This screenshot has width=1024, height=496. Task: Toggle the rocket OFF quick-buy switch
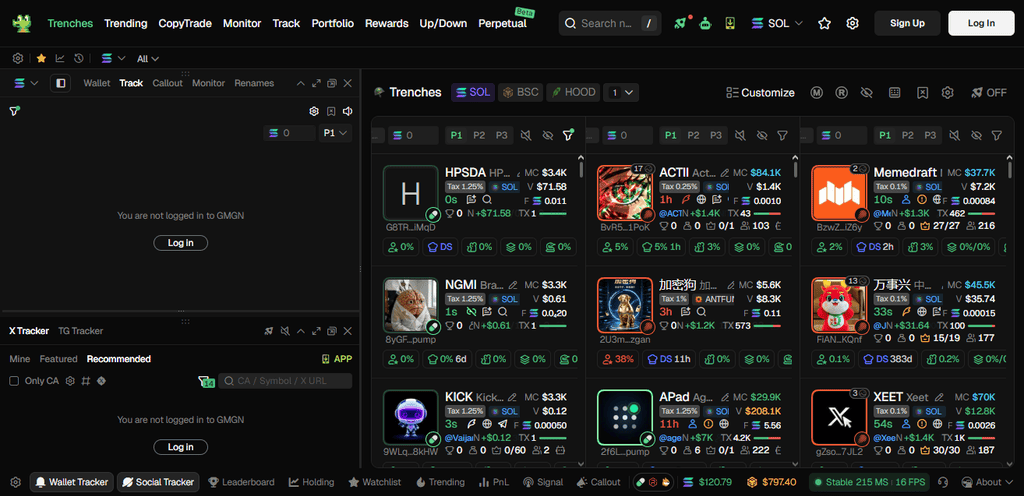coord(988,93)
